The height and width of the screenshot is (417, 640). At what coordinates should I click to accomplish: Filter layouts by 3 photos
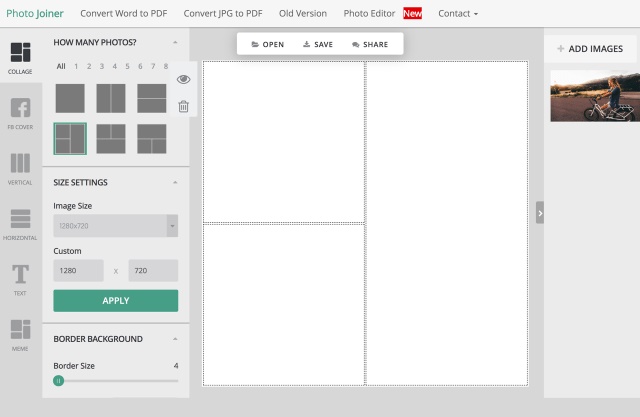(101, 67)
